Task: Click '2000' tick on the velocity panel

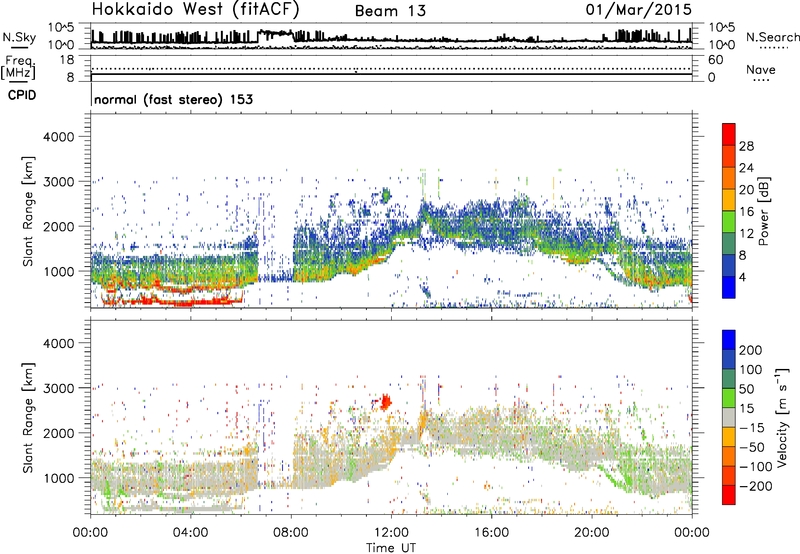Action: [59, 433]
